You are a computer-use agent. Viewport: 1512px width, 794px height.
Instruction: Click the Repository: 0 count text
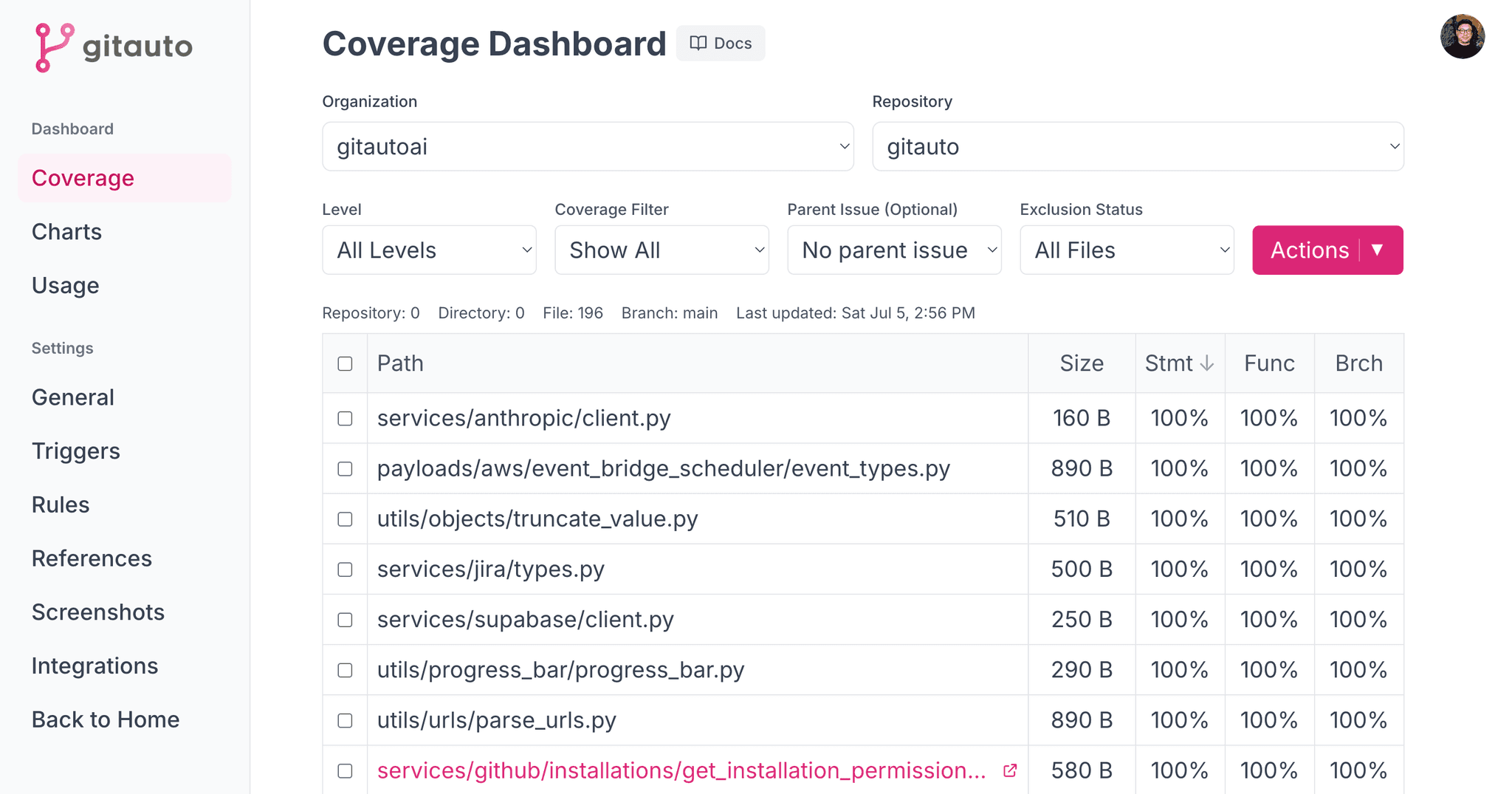[x=371, y=313]
